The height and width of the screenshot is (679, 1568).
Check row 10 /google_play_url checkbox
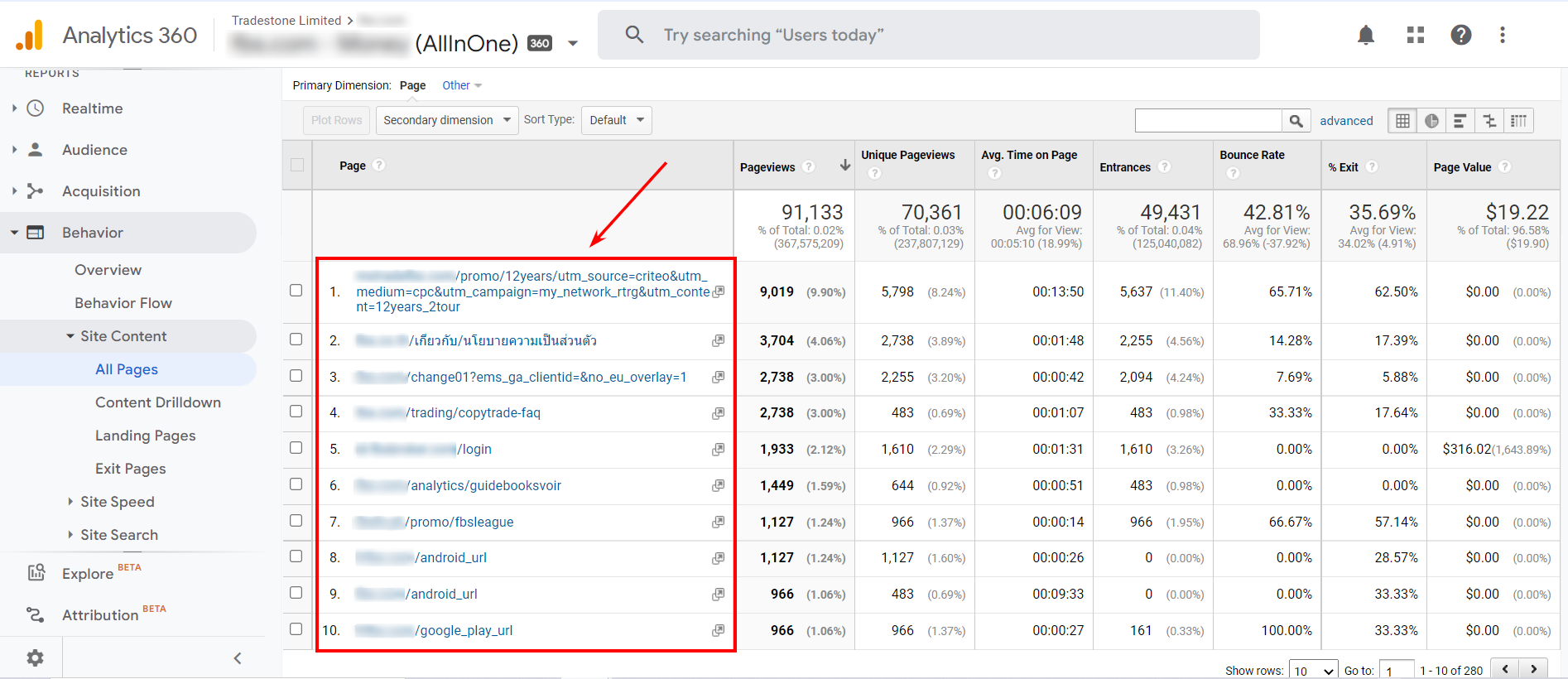(x=296, y=629)
